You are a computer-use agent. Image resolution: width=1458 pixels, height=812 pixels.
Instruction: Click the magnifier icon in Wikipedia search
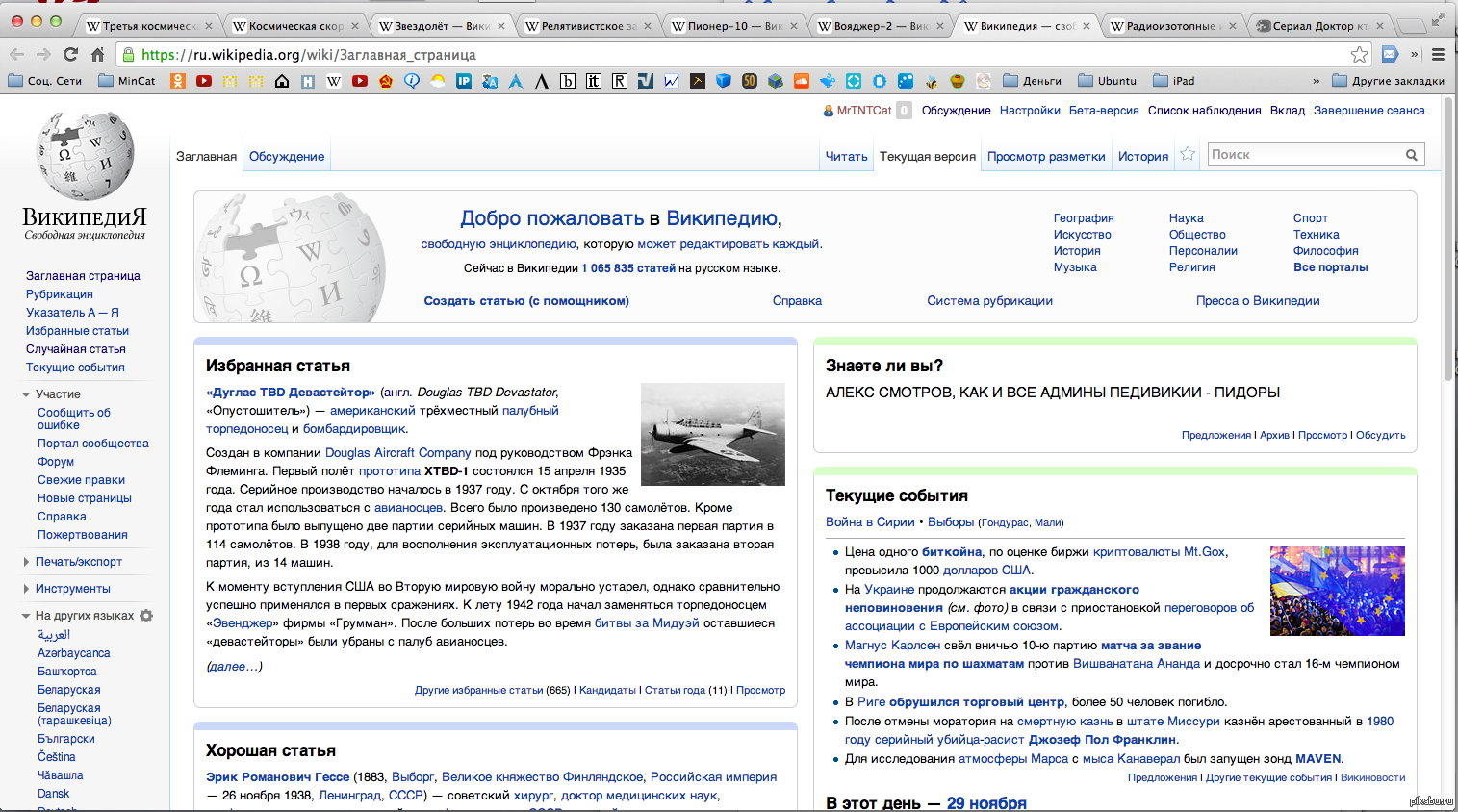(1411, 155)
